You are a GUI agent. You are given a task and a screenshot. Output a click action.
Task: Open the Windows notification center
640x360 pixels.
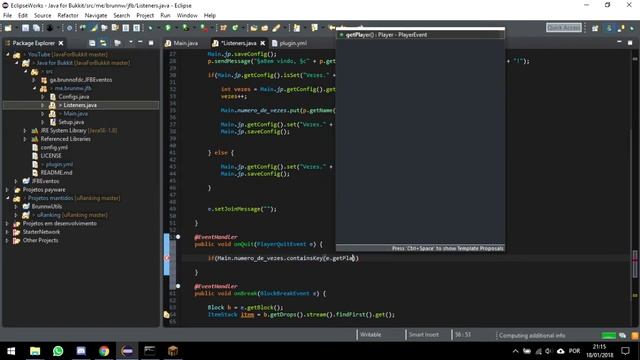tap(625, 351)
